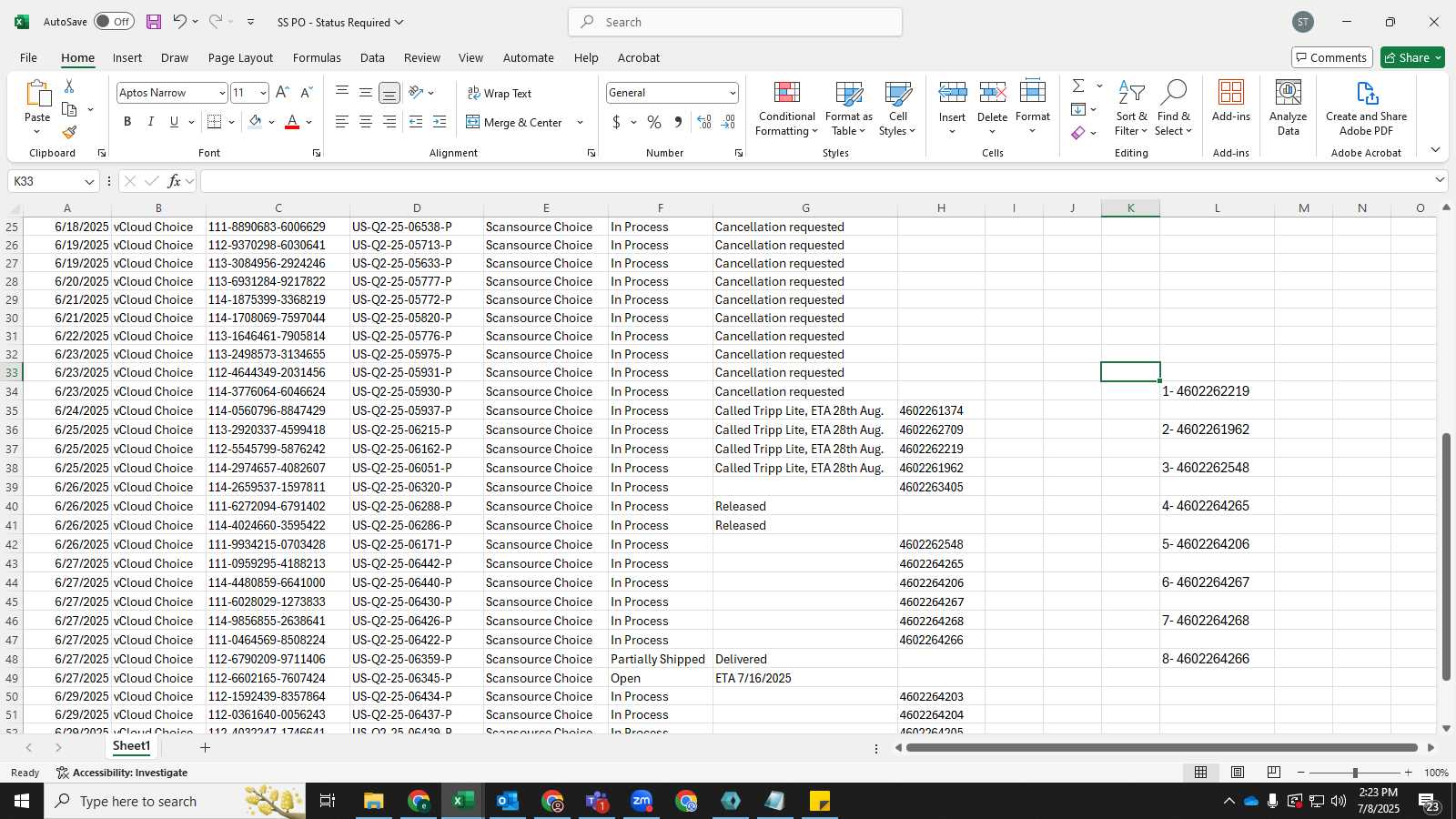This screenshot has width=1456, height=819.
Task: Increase font size with the larger A icon
Action: tap(282, 93)
